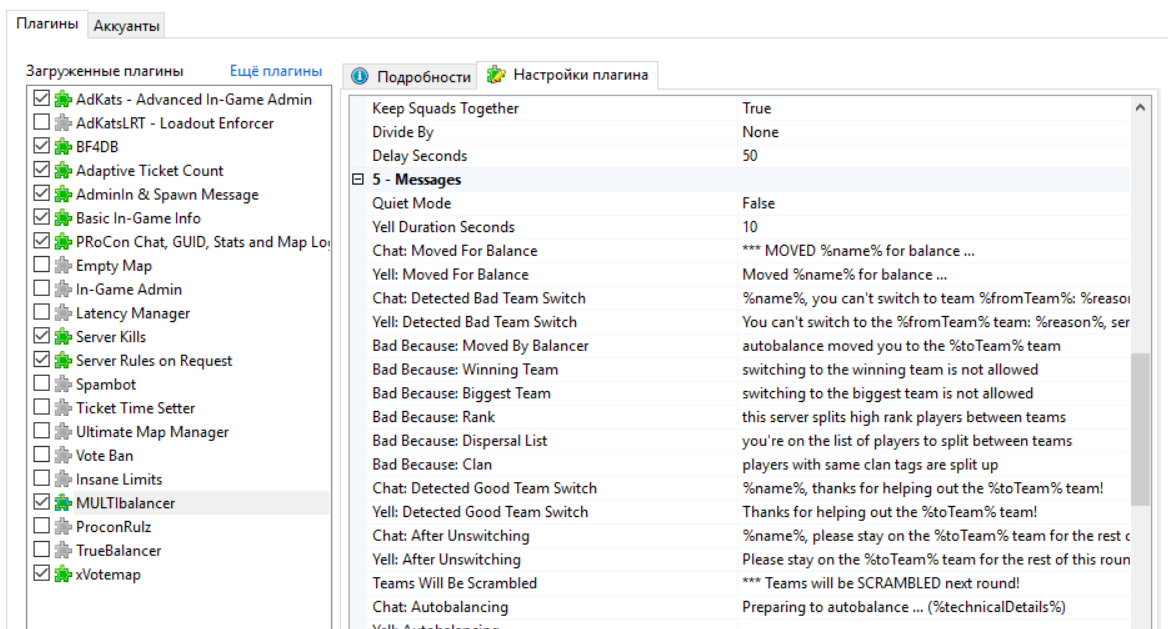Enable the Spambot plugin checkbox
Viewport: 1168px width, 629px height.
[41, 385]
